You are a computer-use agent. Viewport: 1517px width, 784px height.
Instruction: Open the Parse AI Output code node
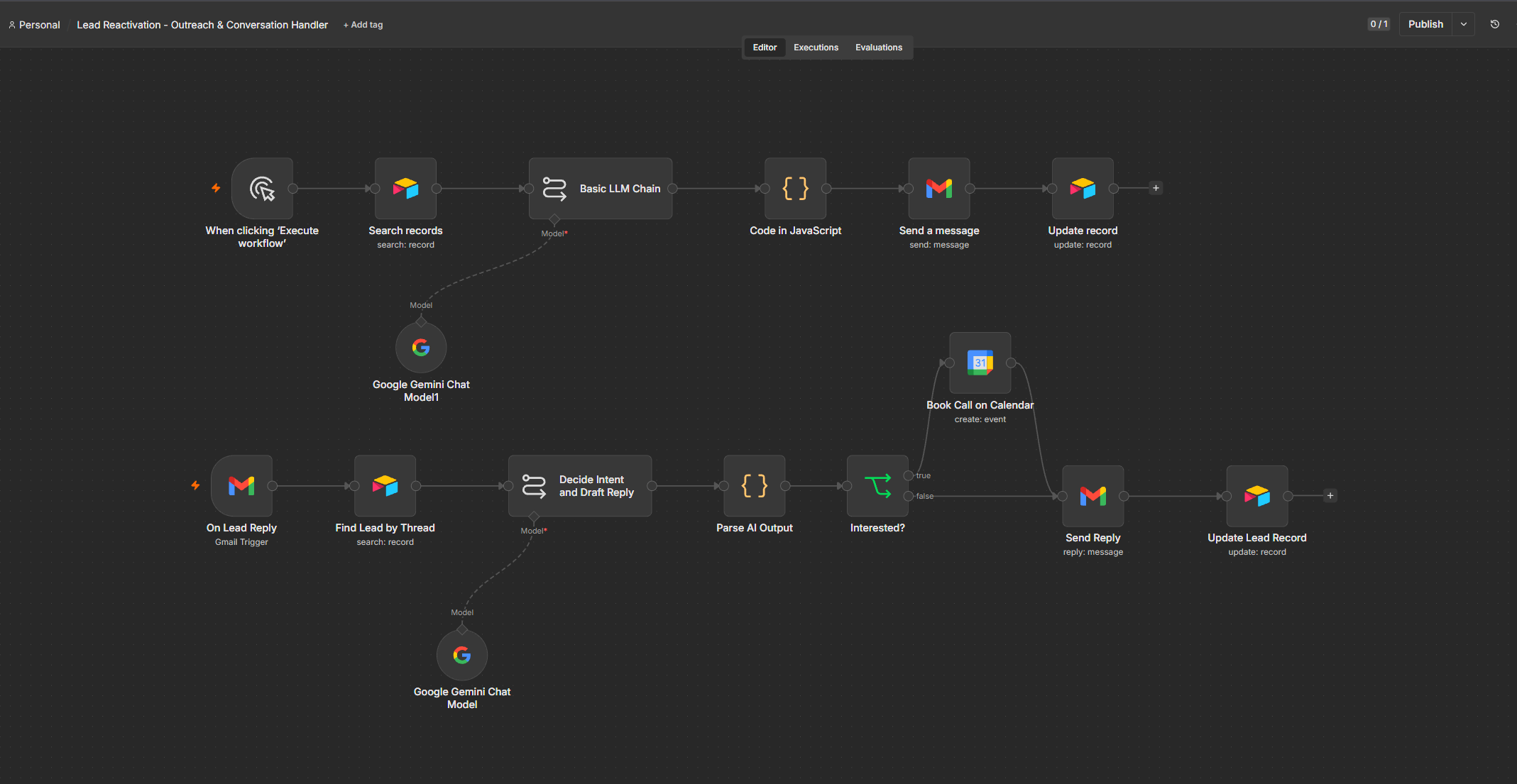click(x=754, y=485)
